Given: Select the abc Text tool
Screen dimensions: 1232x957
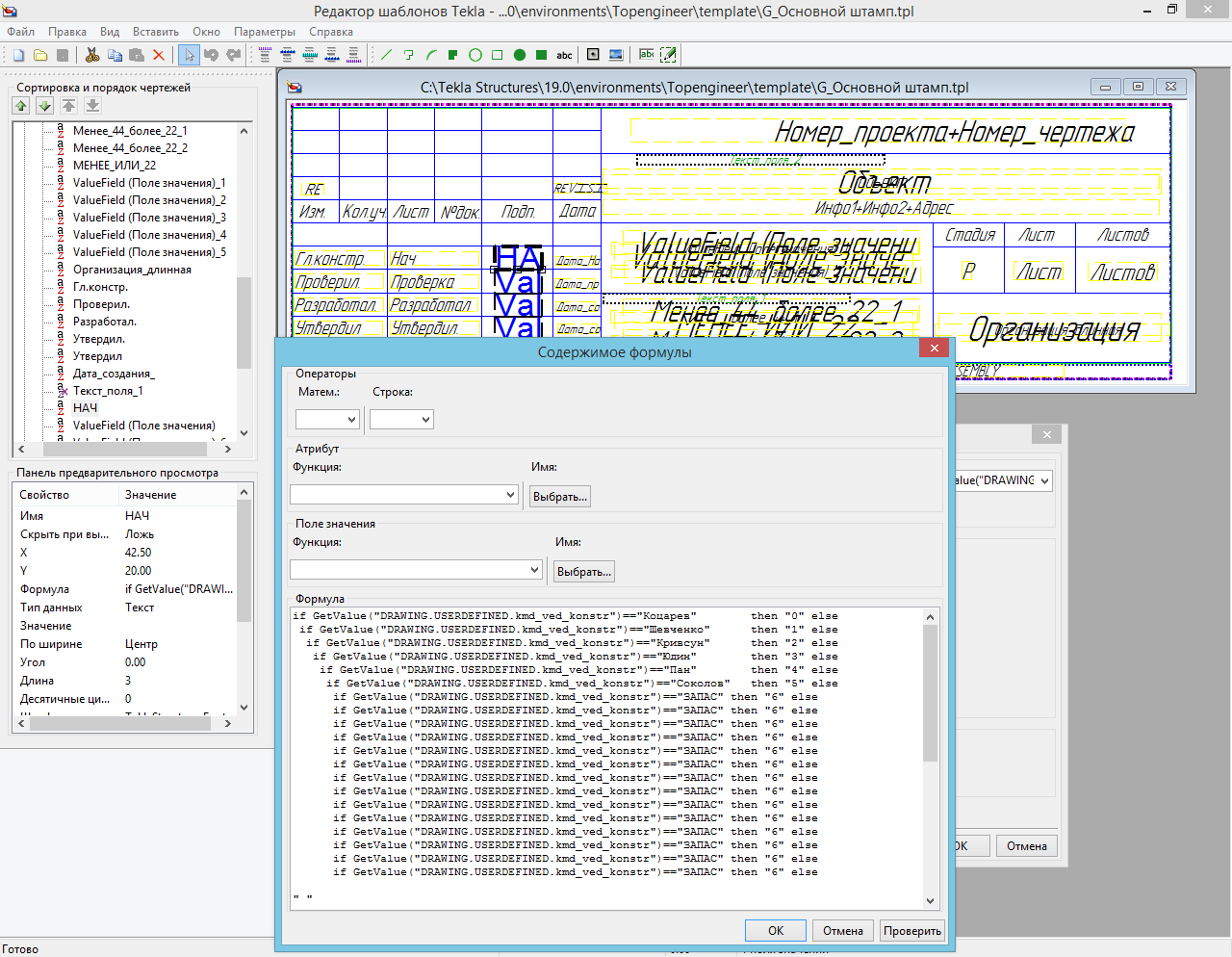Looking at the screenshot, I should point(565,55).
